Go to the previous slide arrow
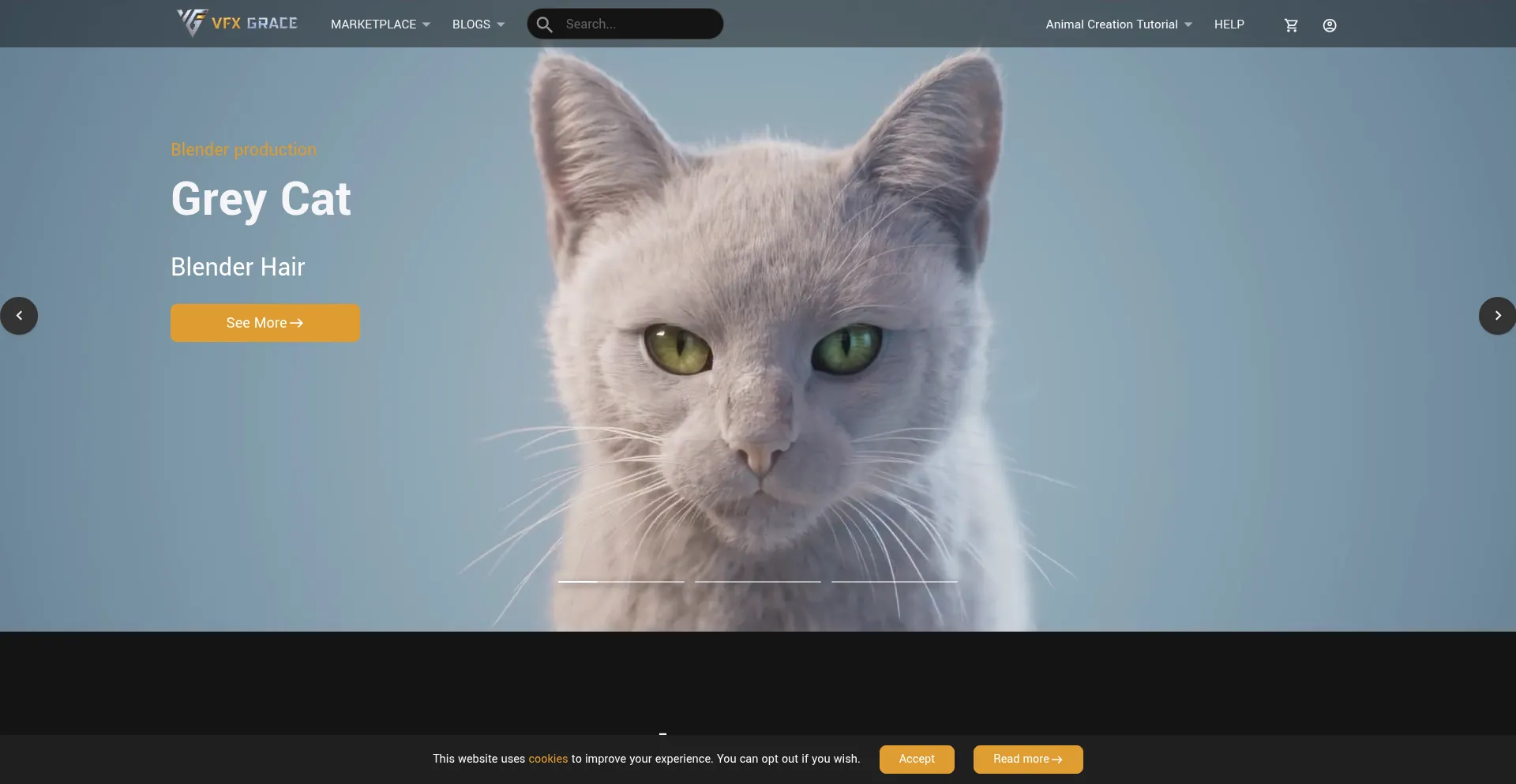 (19, 316)
